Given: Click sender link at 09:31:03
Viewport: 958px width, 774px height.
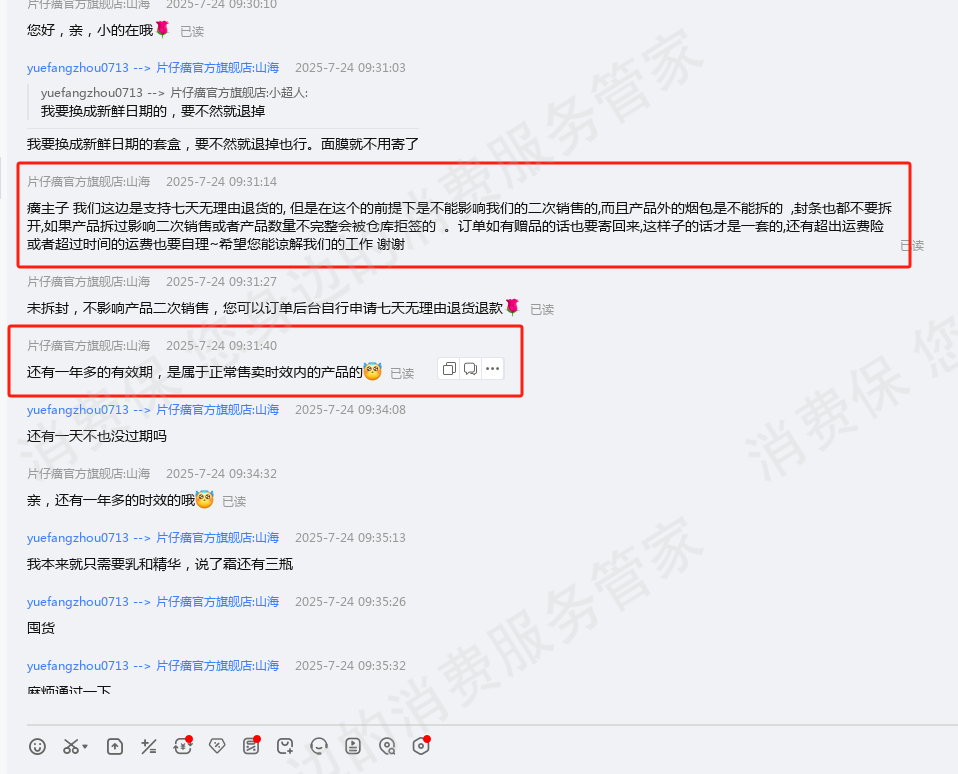Looking at the screenshot, I should click(x=153, y=68).
